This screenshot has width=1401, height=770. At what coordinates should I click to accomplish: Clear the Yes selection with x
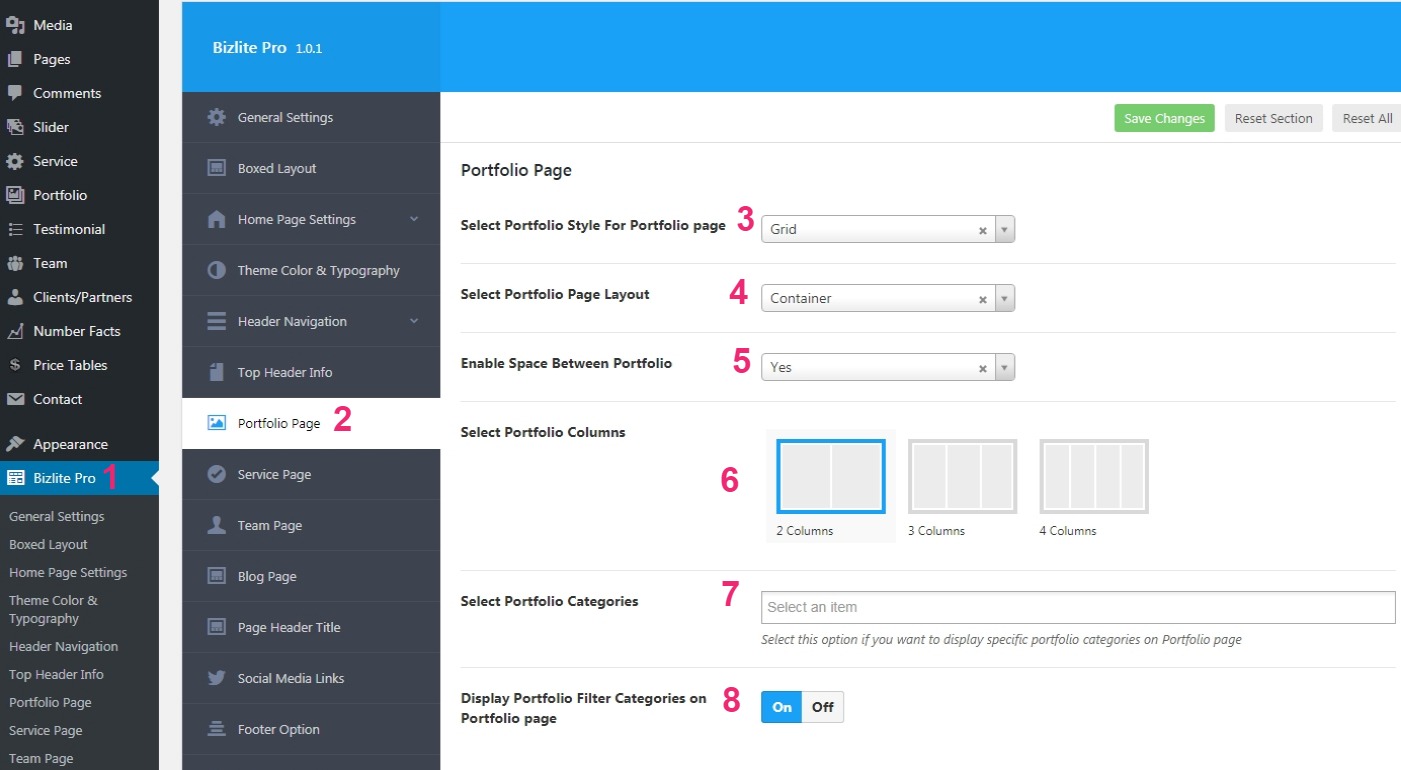click(x=983, y=368)
